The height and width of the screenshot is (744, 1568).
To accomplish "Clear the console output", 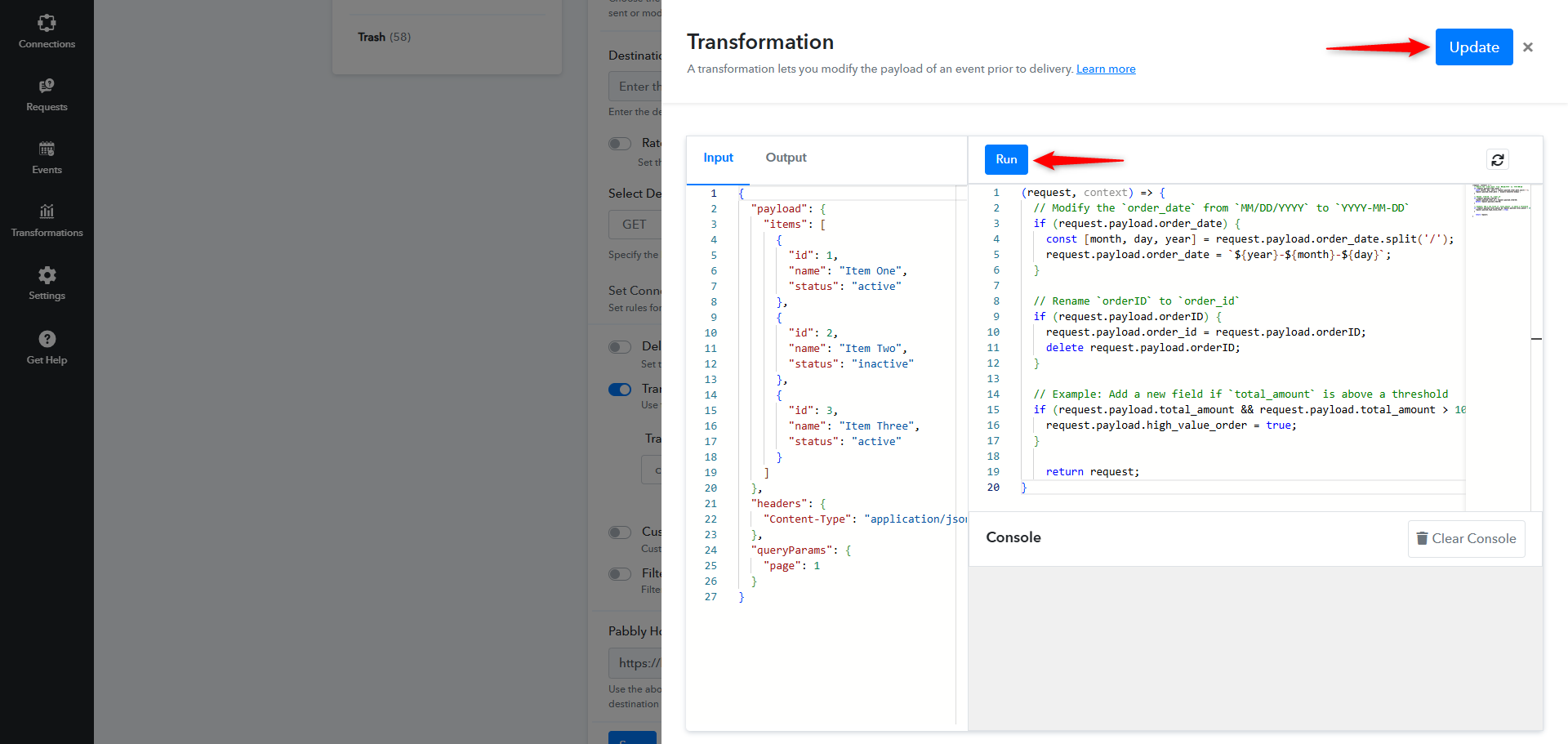I will pyautogui.click(x=1466, y=539).
